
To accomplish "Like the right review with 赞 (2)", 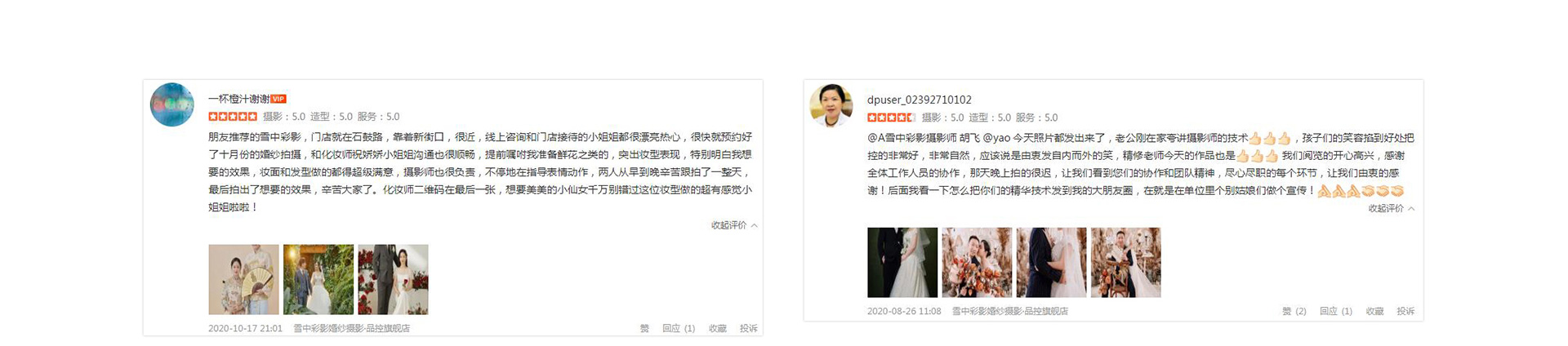I will [x=1294, y=312].
